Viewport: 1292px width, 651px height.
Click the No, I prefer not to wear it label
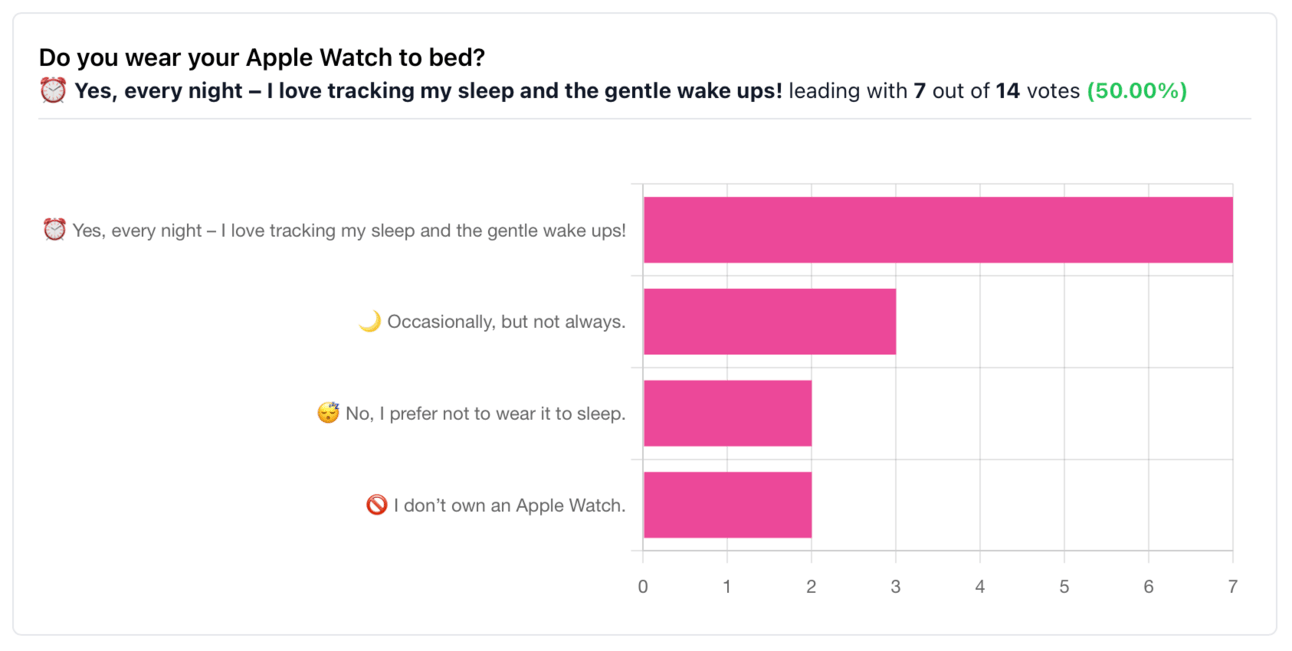[485, 413]
